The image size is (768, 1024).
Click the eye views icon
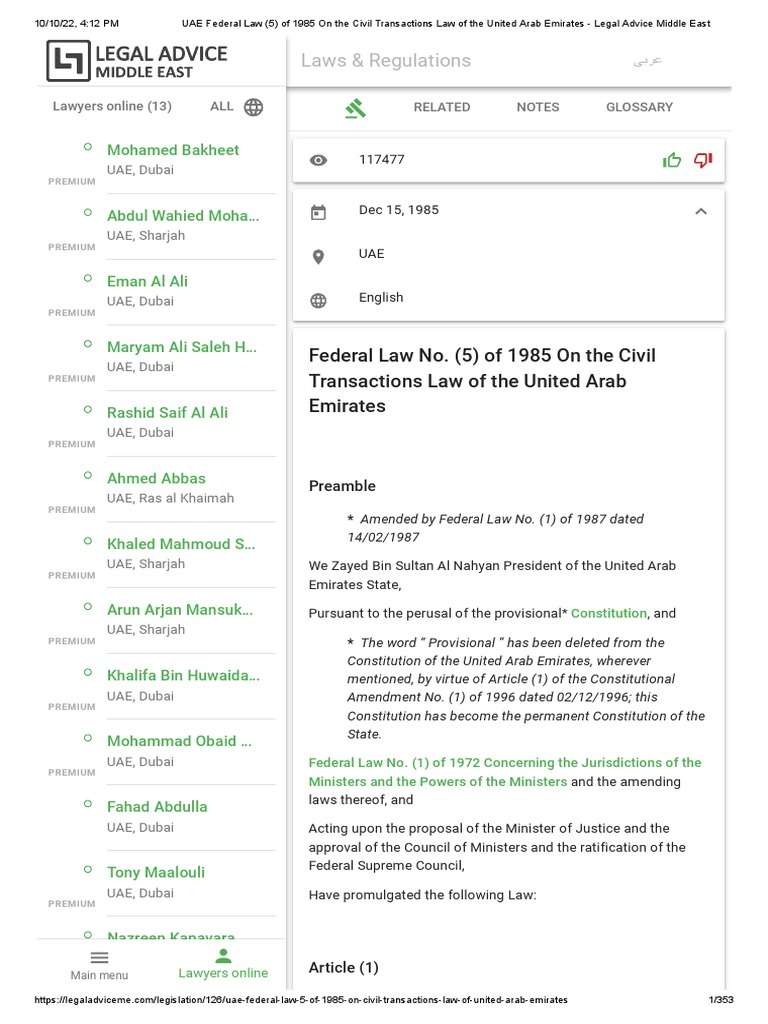click(x=318, y=160)
